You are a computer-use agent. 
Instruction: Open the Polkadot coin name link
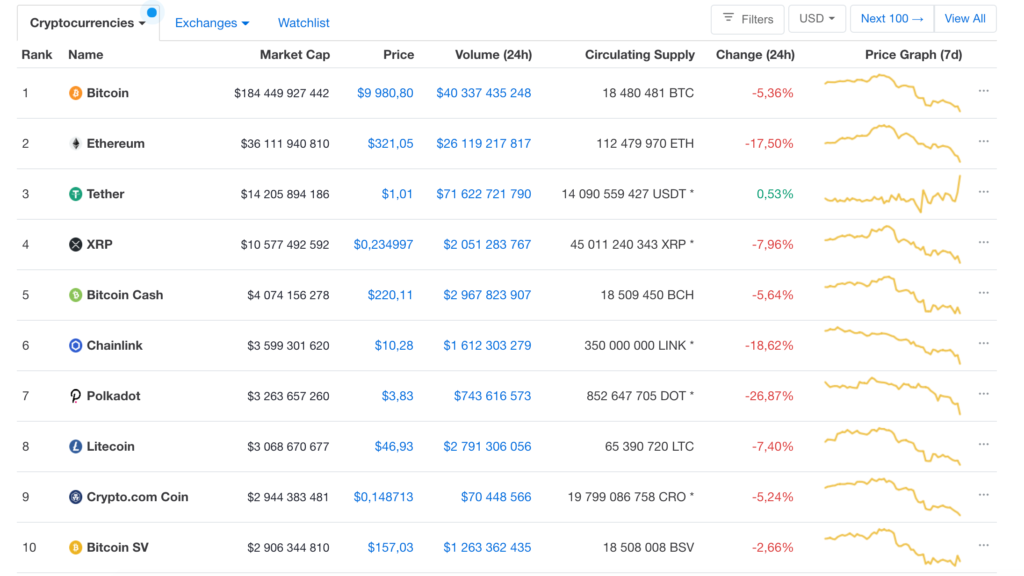114,396
